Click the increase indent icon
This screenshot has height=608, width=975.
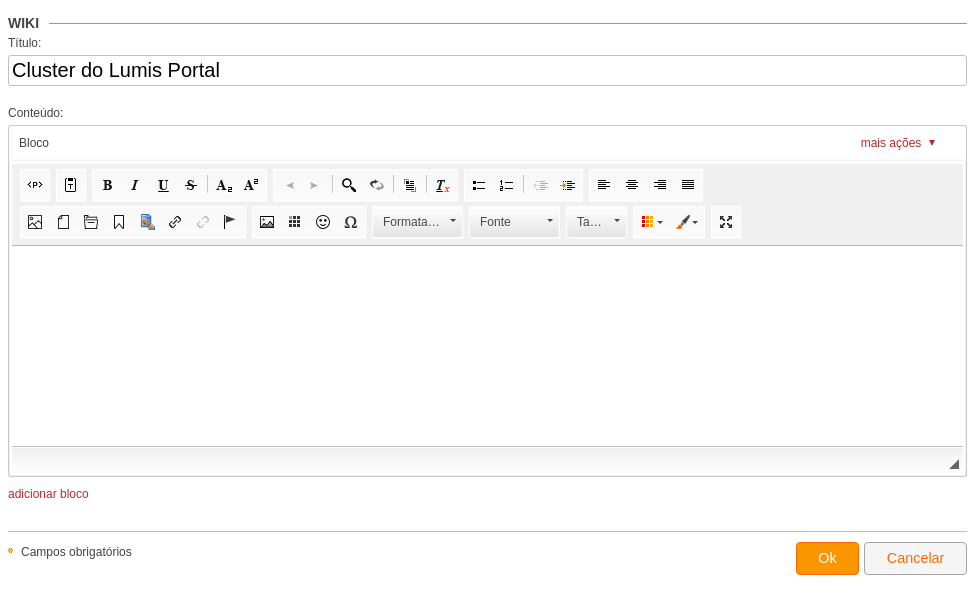(568, 185)
